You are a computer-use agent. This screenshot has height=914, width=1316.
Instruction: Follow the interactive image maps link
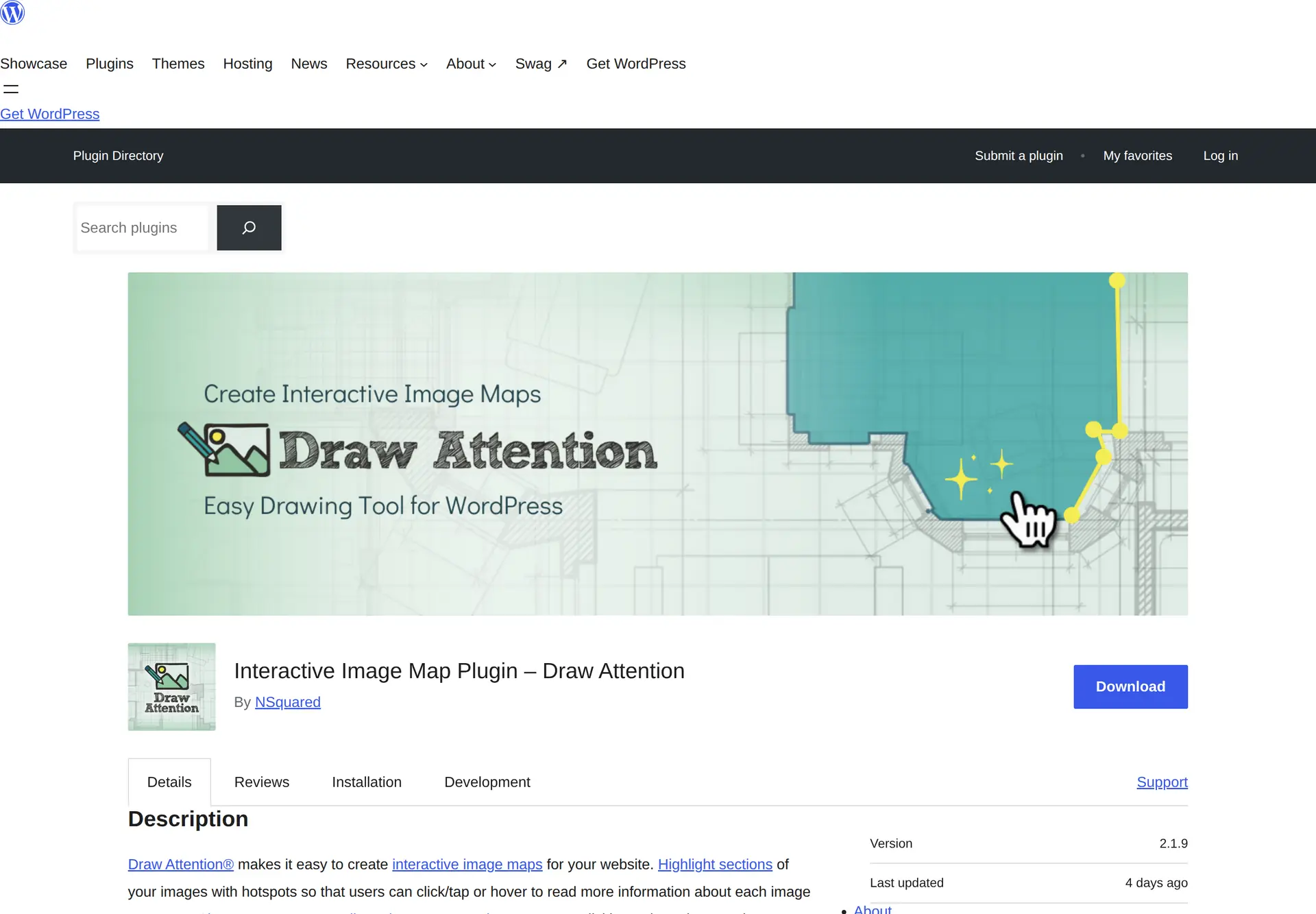pyautogui.click(x=467, y=865)
